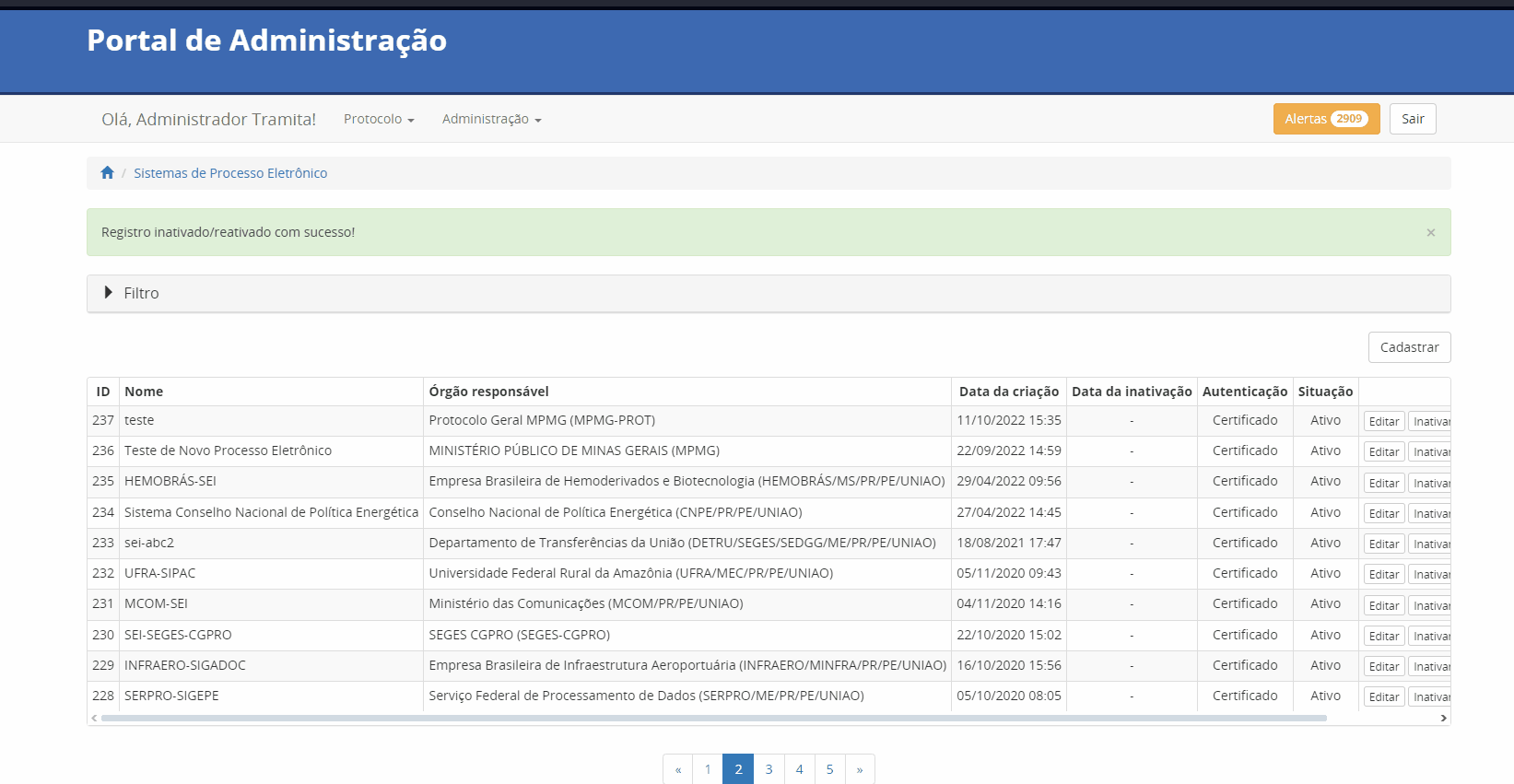This screenshot has height=784, width=1514.
Task: Inactivate the HEMOBRÁS-SEI record
Action: (x=1429, y=483)
